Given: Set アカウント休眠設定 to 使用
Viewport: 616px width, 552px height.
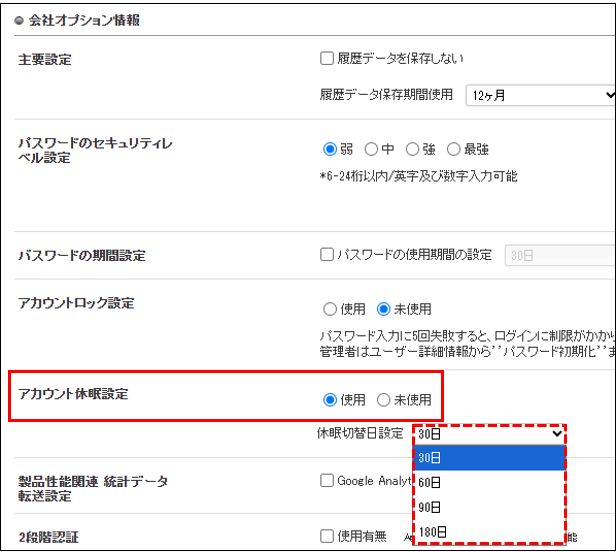Looking at the screenshot, I should tap(330, 400).
